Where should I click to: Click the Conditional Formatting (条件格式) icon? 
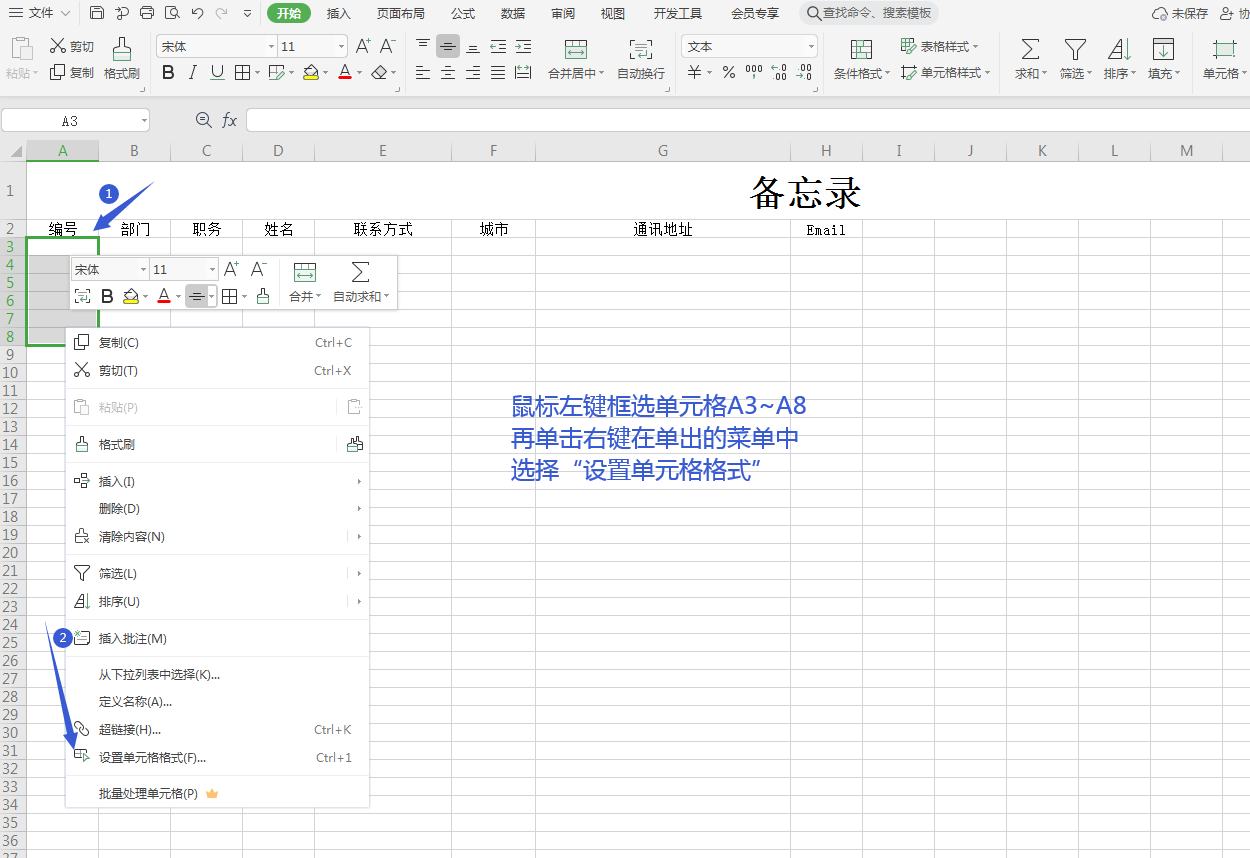[x=861, y=49]
